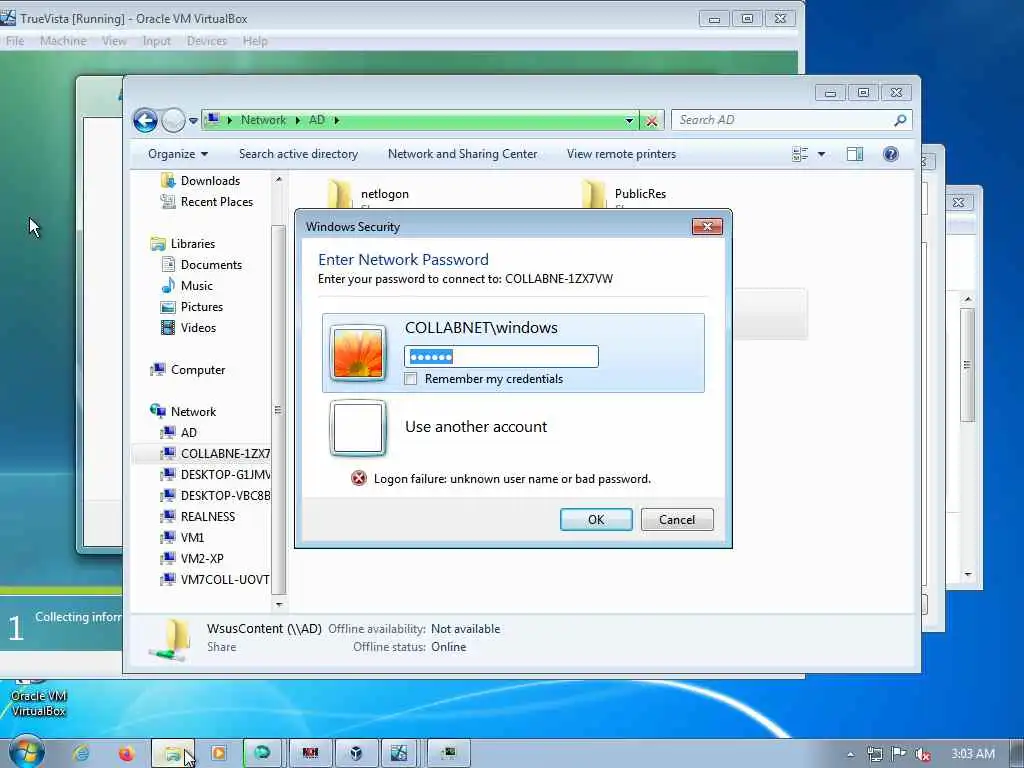Viewport: 1024px width, 768px height.
Task: Open Network and Sharing Center
Action: (x=462, y=154)
